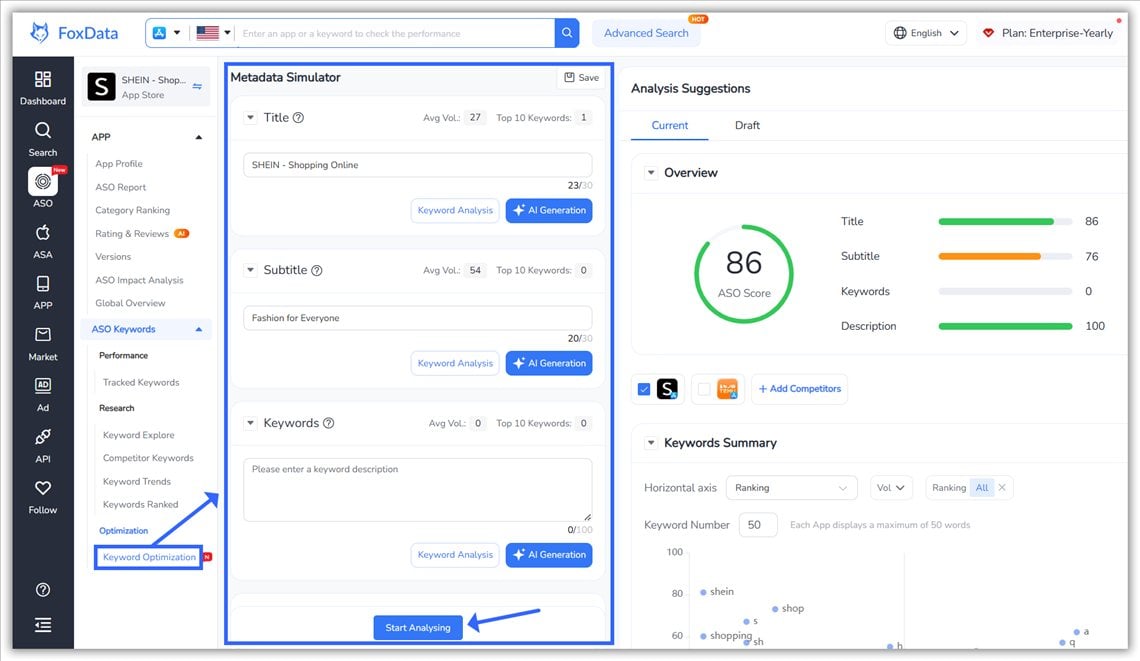Open Competitor Keywords menu item
This screenshot has height=661, width=1140.
click(148, 458)
